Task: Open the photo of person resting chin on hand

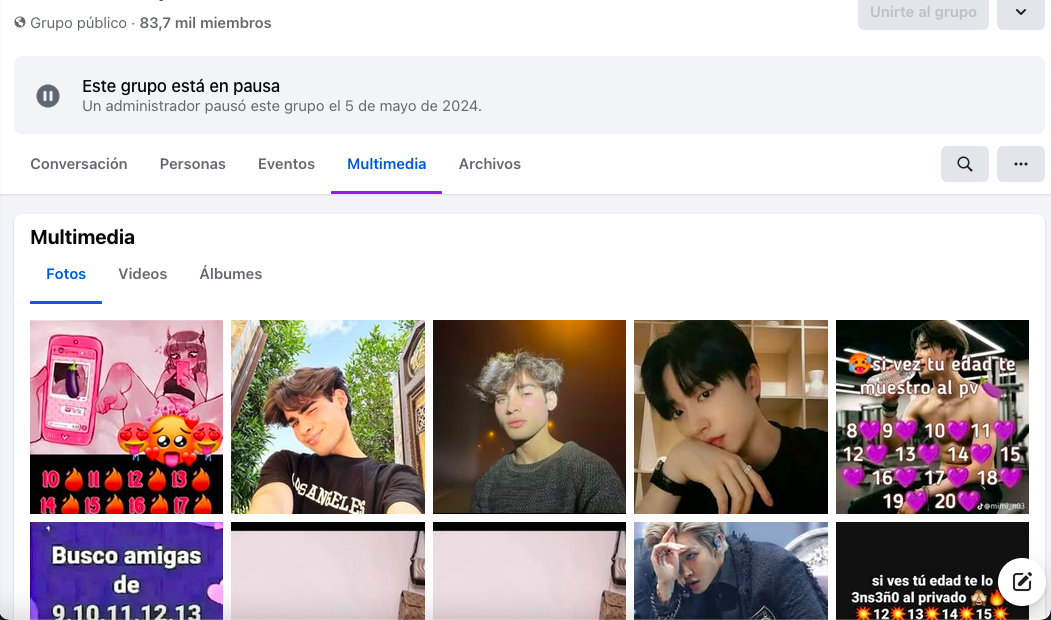Action: coord(731,417)
